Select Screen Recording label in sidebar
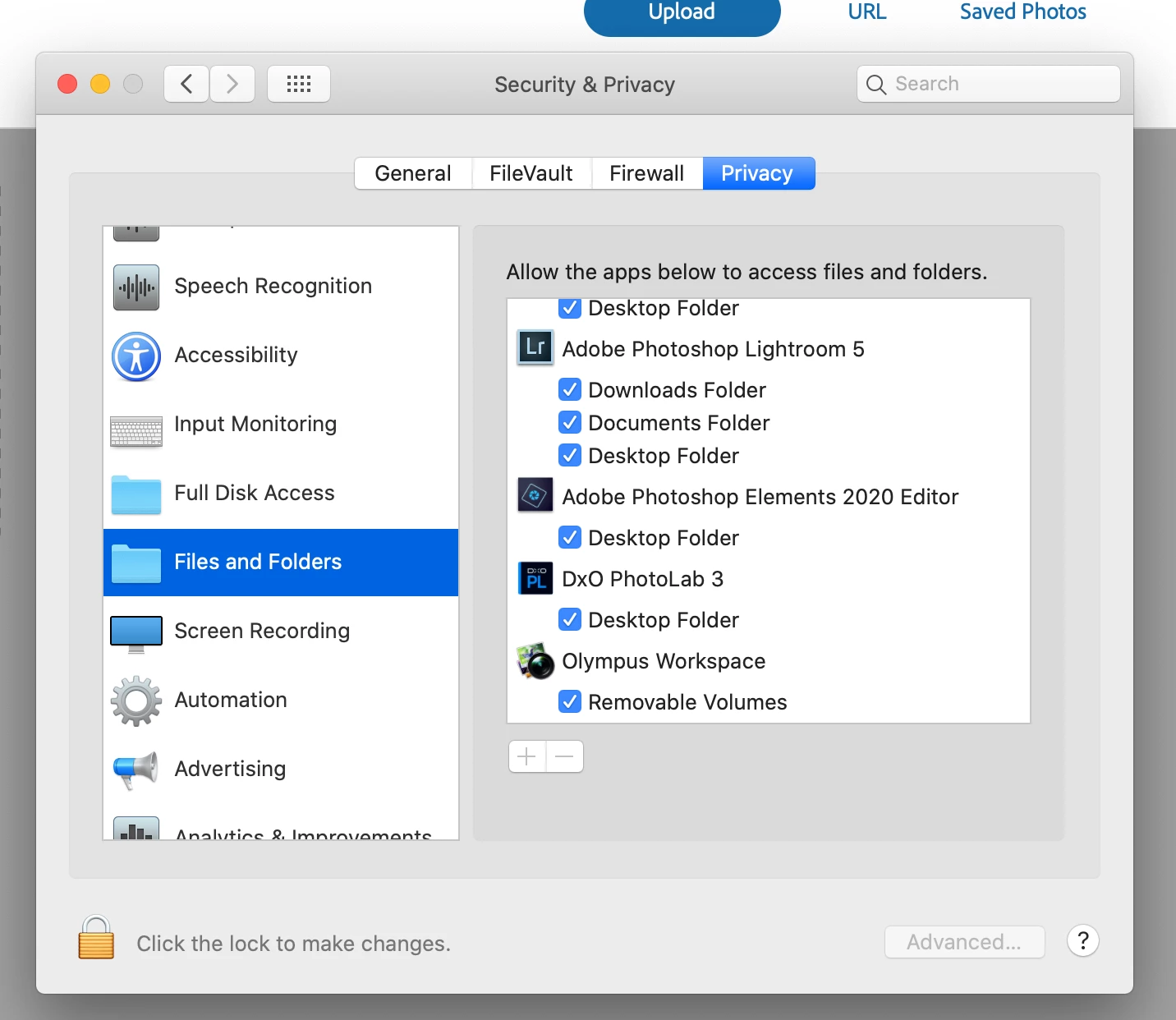 pyautogui.click(x=262, y=631)
